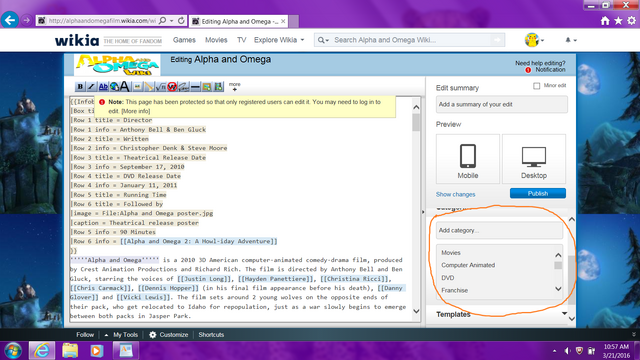640x360 pixels.
Task: Apply bold formatting in editor toolbar
Action: click(80, 87)
